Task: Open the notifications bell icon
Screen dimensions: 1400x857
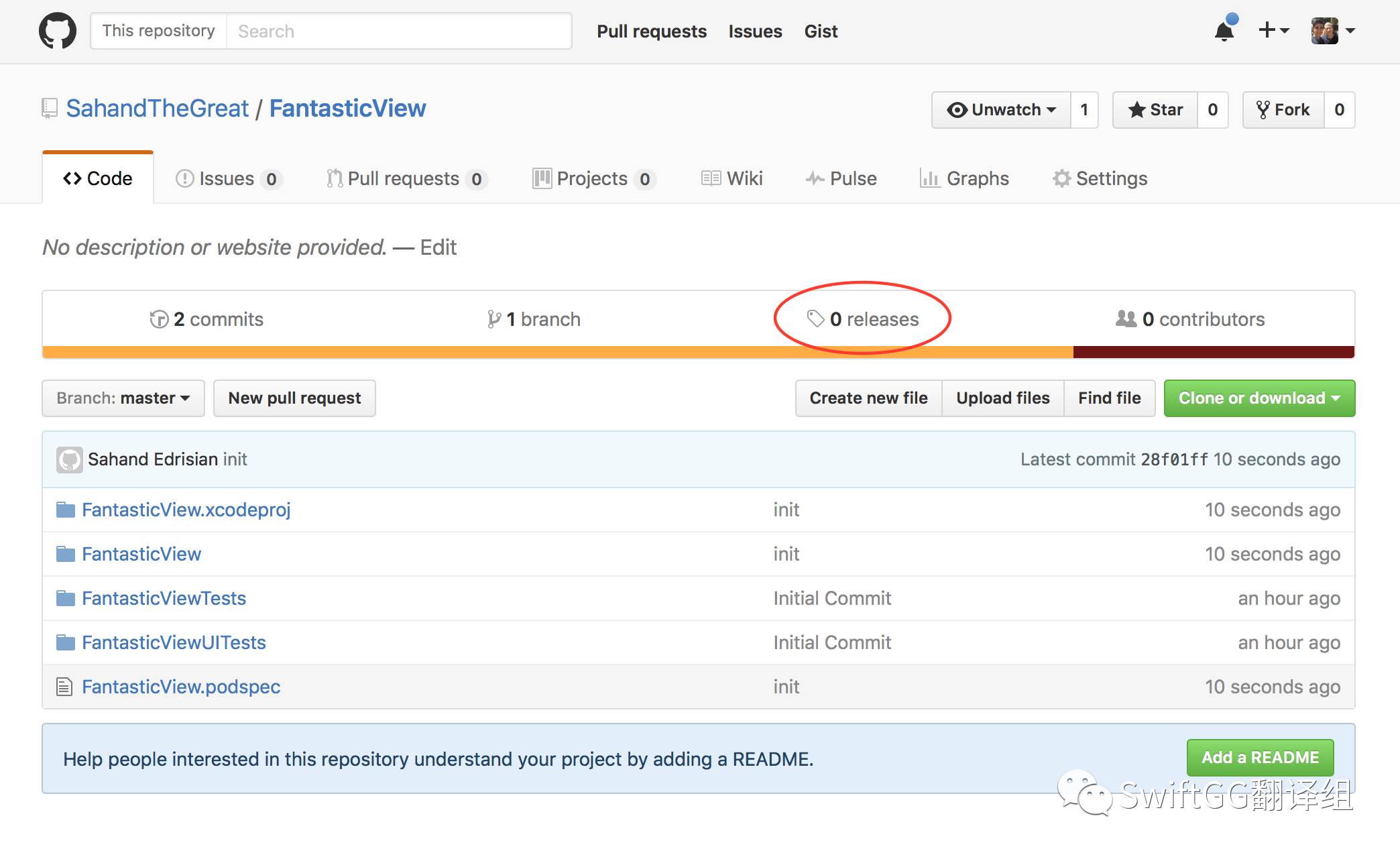Action: point(1225,30)
